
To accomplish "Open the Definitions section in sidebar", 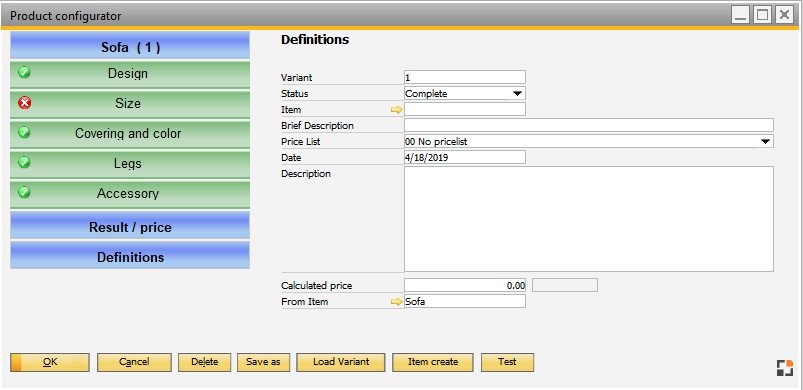I will [130, 255].
